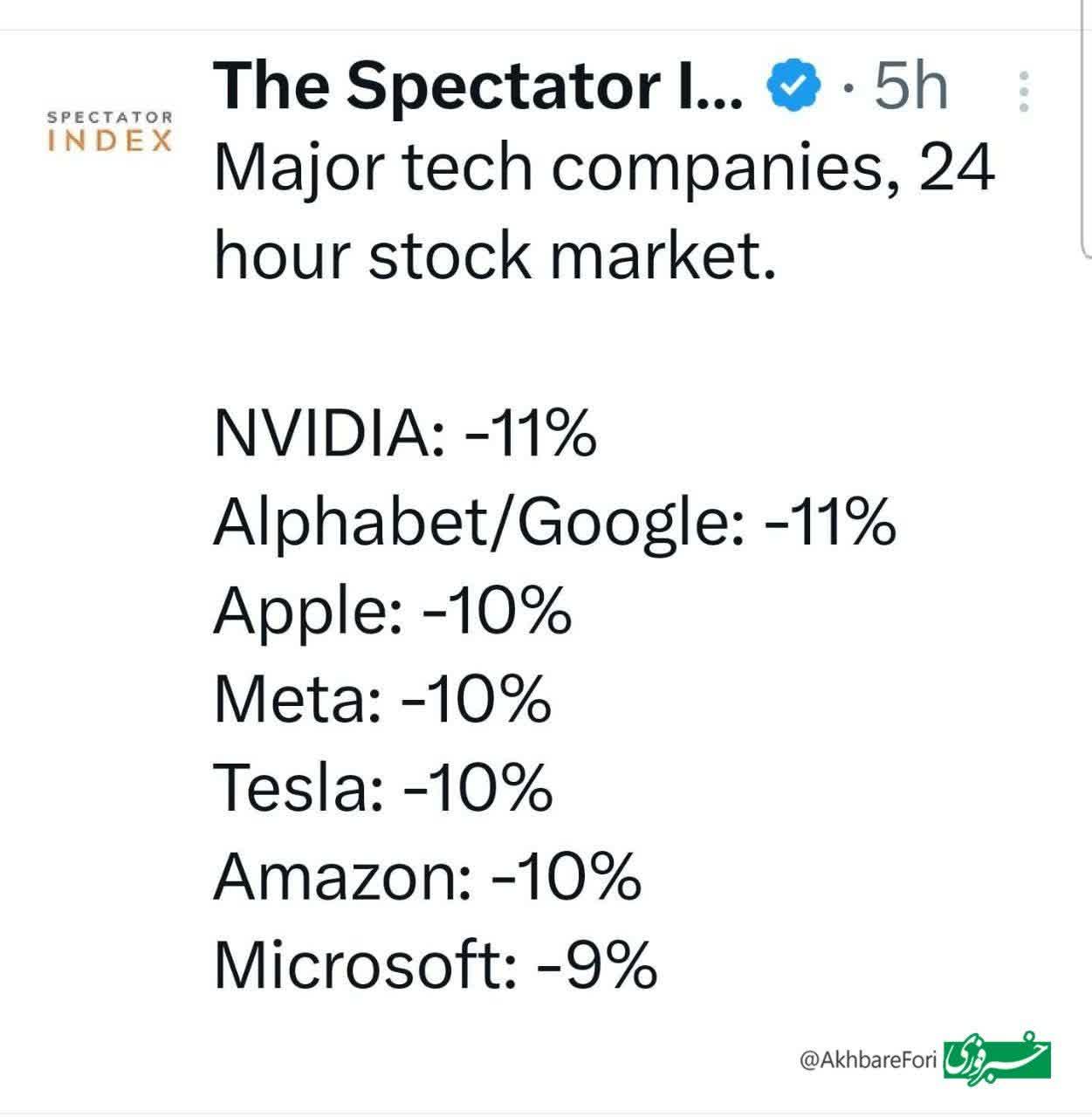Open The Spectator Index account name
This screenshot has width=1092, height=1117.
point(478,86)
